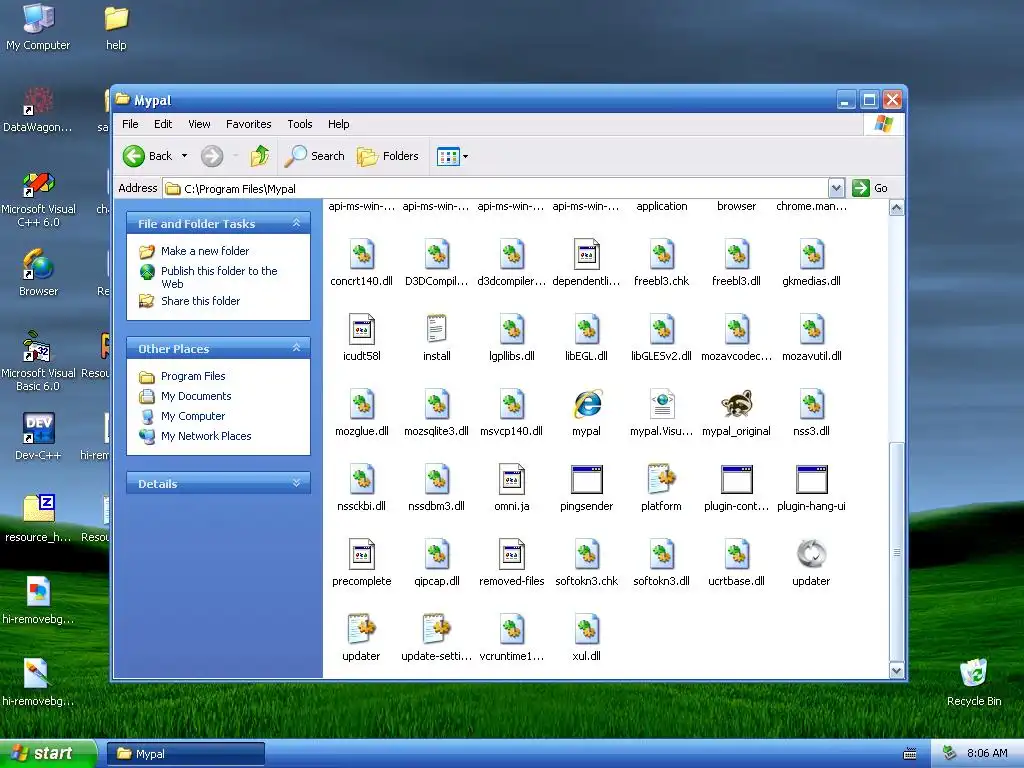Select the mozglue.dll file
This screenshot has width=1024, height=768.
click(362, 413)
